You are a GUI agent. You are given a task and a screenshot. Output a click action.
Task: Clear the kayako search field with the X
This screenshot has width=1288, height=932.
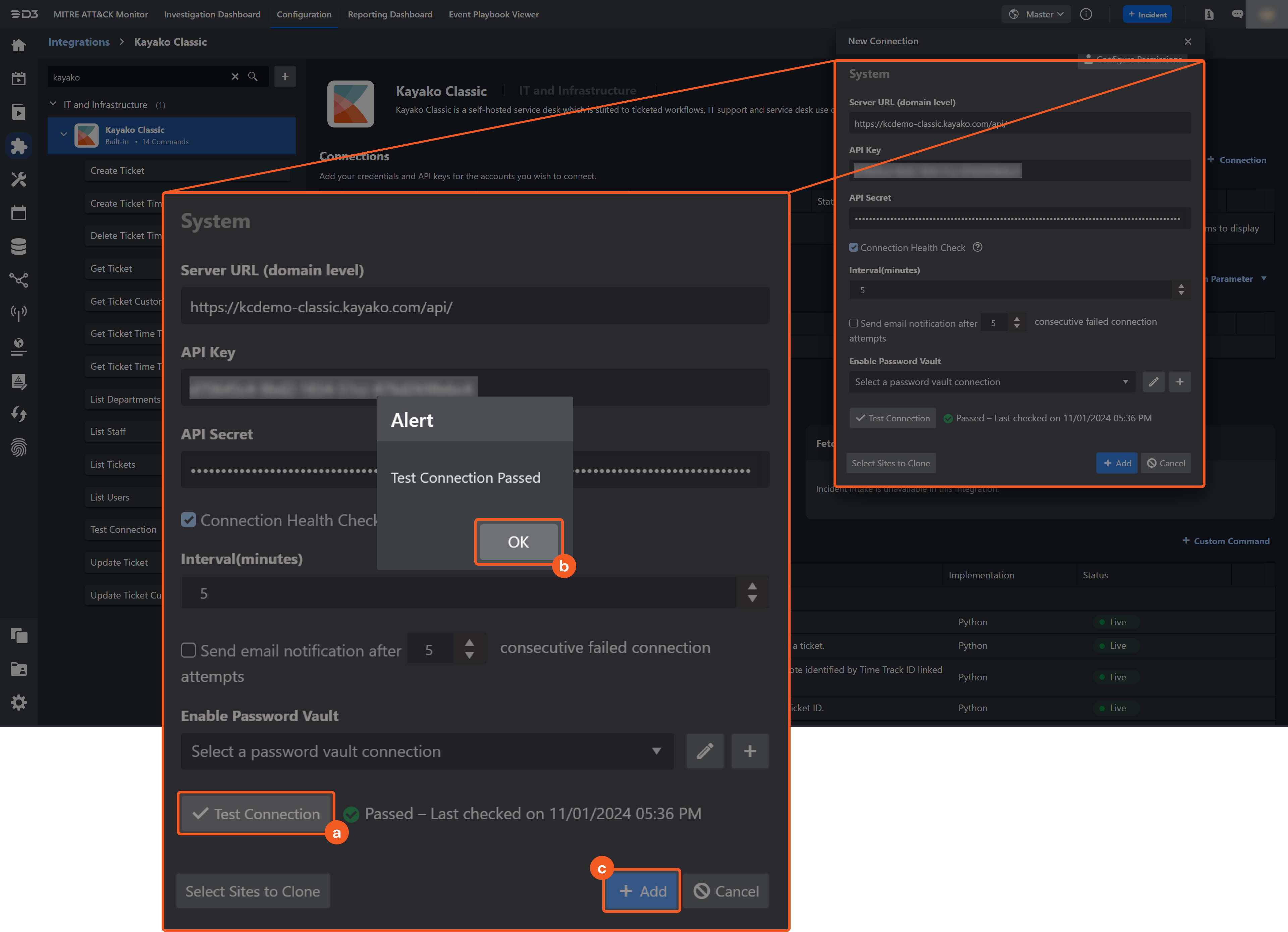click(235, 77)
